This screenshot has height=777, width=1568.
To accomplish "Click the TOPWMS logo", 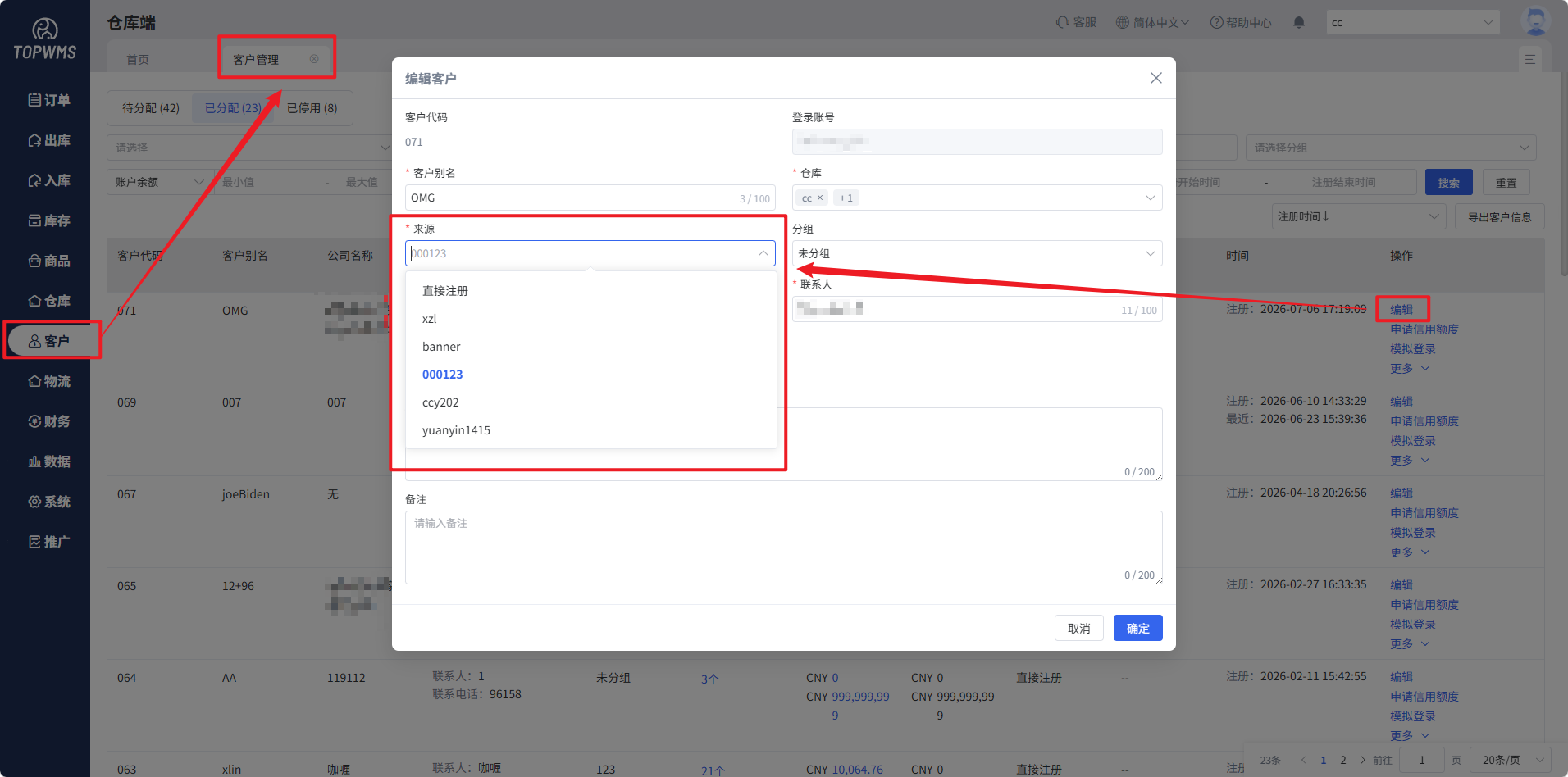I will [x=45, y=39].
